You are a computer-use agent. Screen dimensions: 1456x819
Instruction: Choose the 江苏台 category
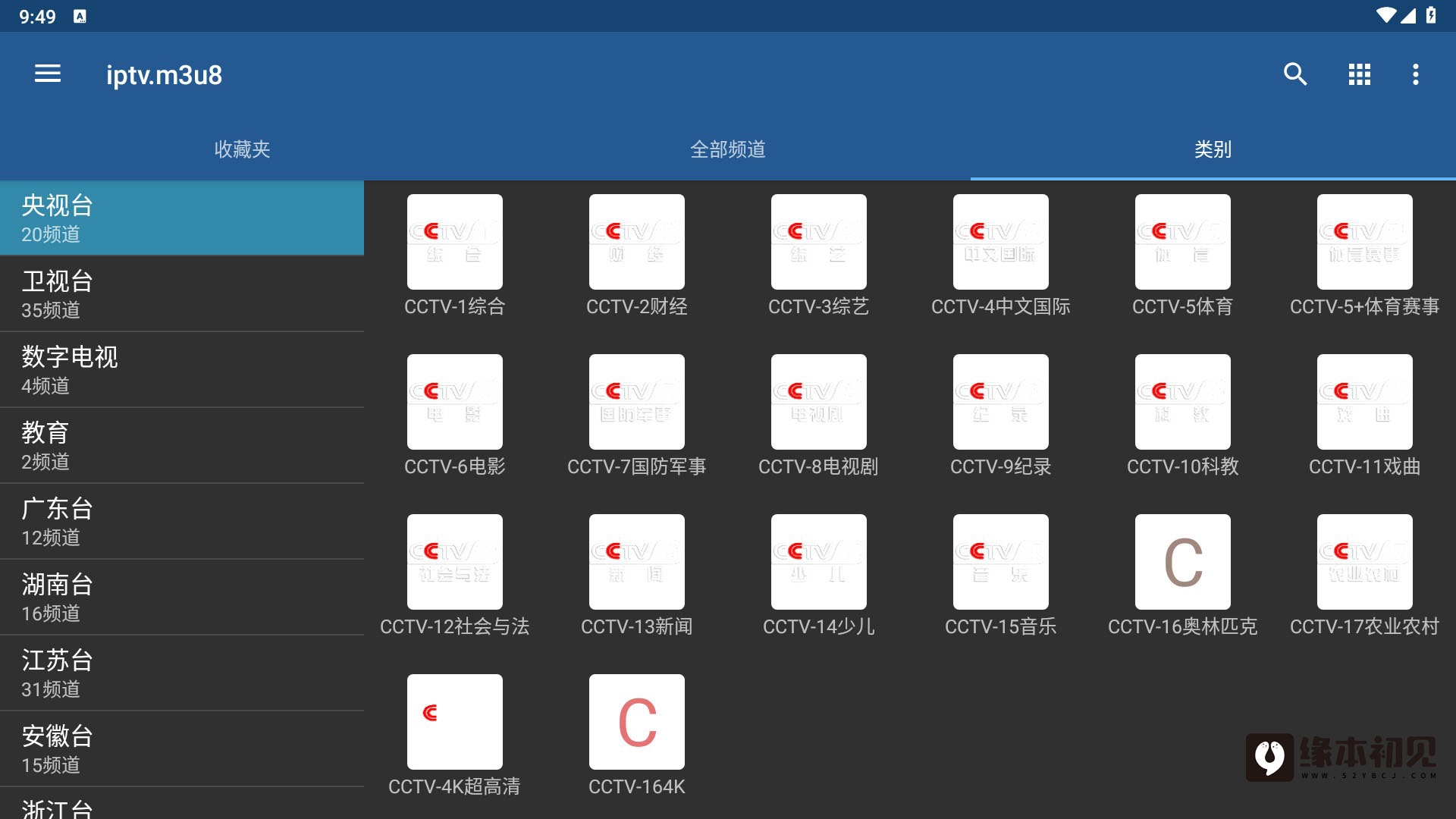182,673
